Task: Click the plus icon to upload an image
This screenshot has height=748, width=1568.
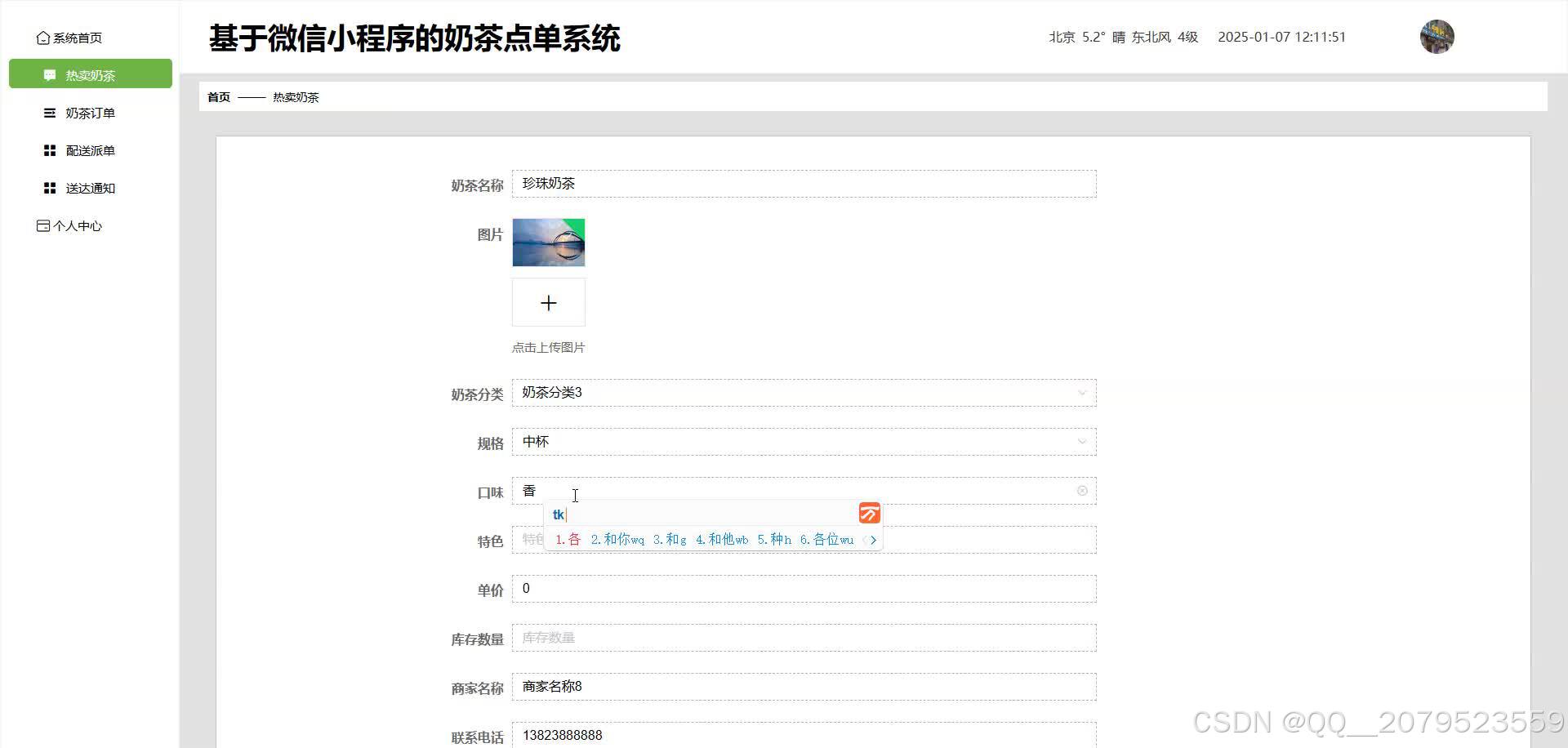Action: pos(548,302)
